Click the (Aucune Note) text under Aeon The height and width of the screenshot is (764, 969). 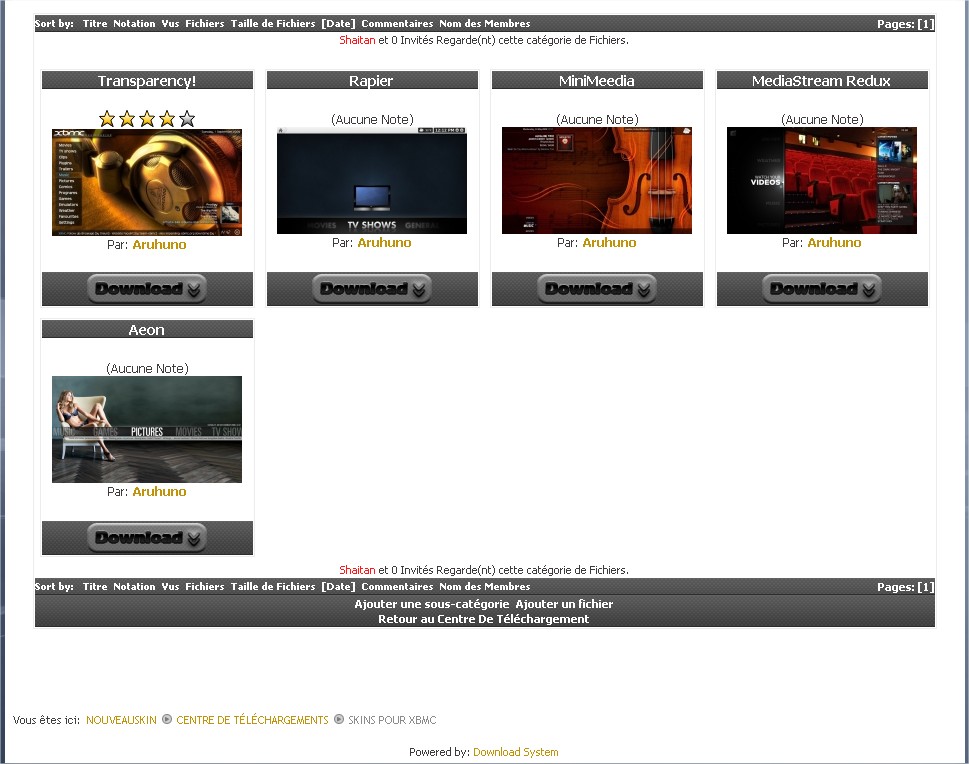(x=147, y=368)
